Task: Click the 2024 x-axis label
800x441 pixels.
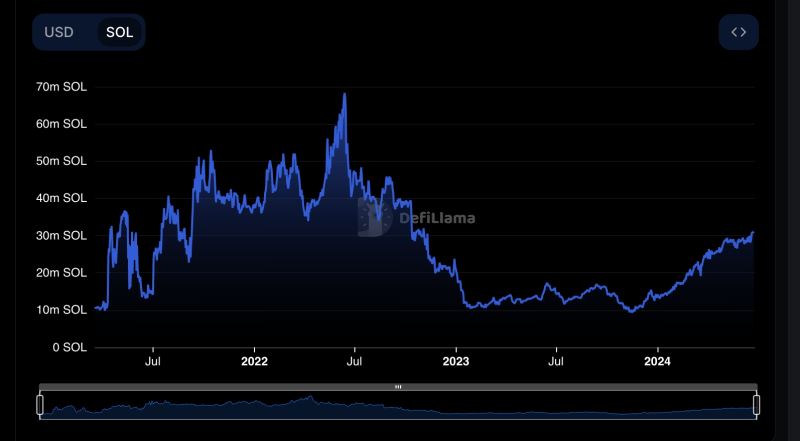Action: [x=657, y=361]
